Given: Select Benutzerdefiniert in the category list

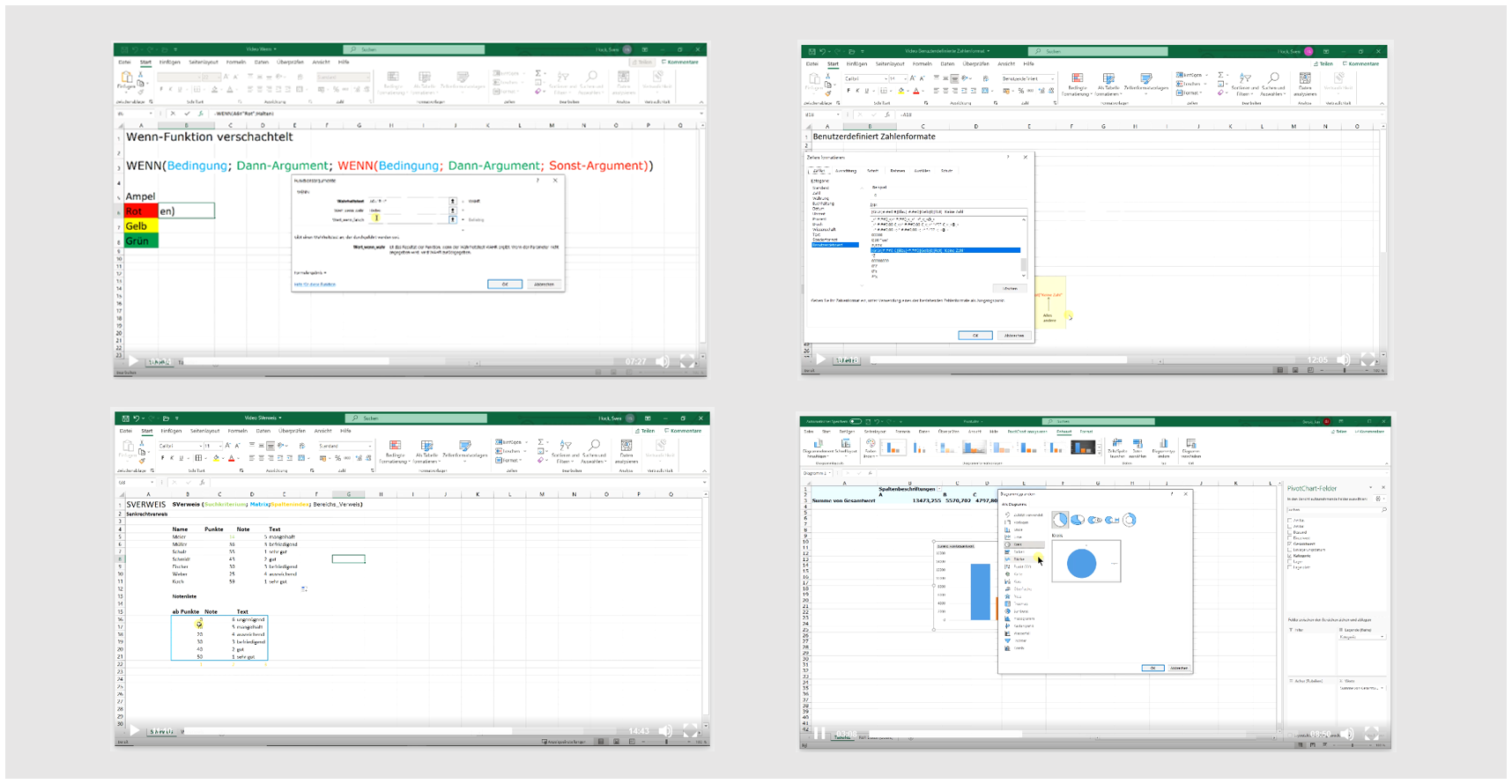Looking at the screenshot, I should [833, 245].
